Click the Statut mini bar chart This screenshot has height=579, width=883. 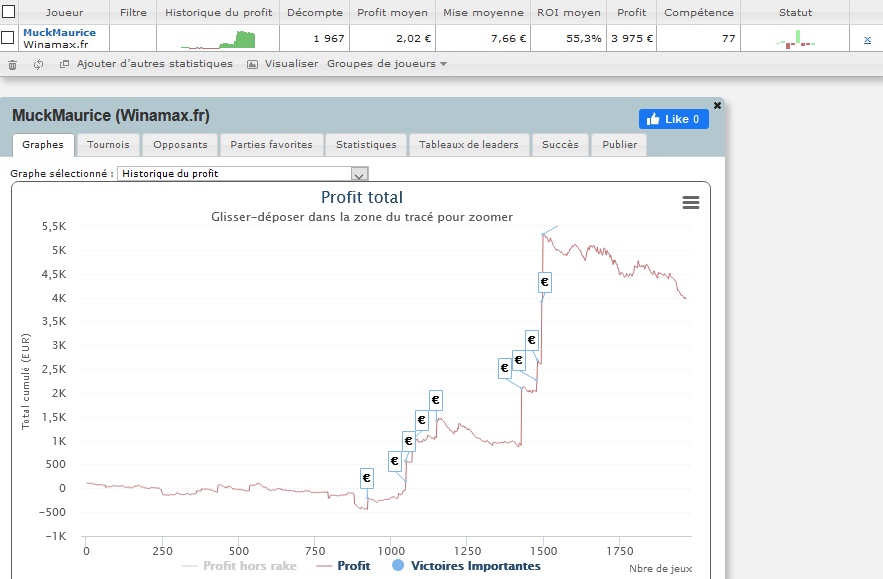point(795,39)
